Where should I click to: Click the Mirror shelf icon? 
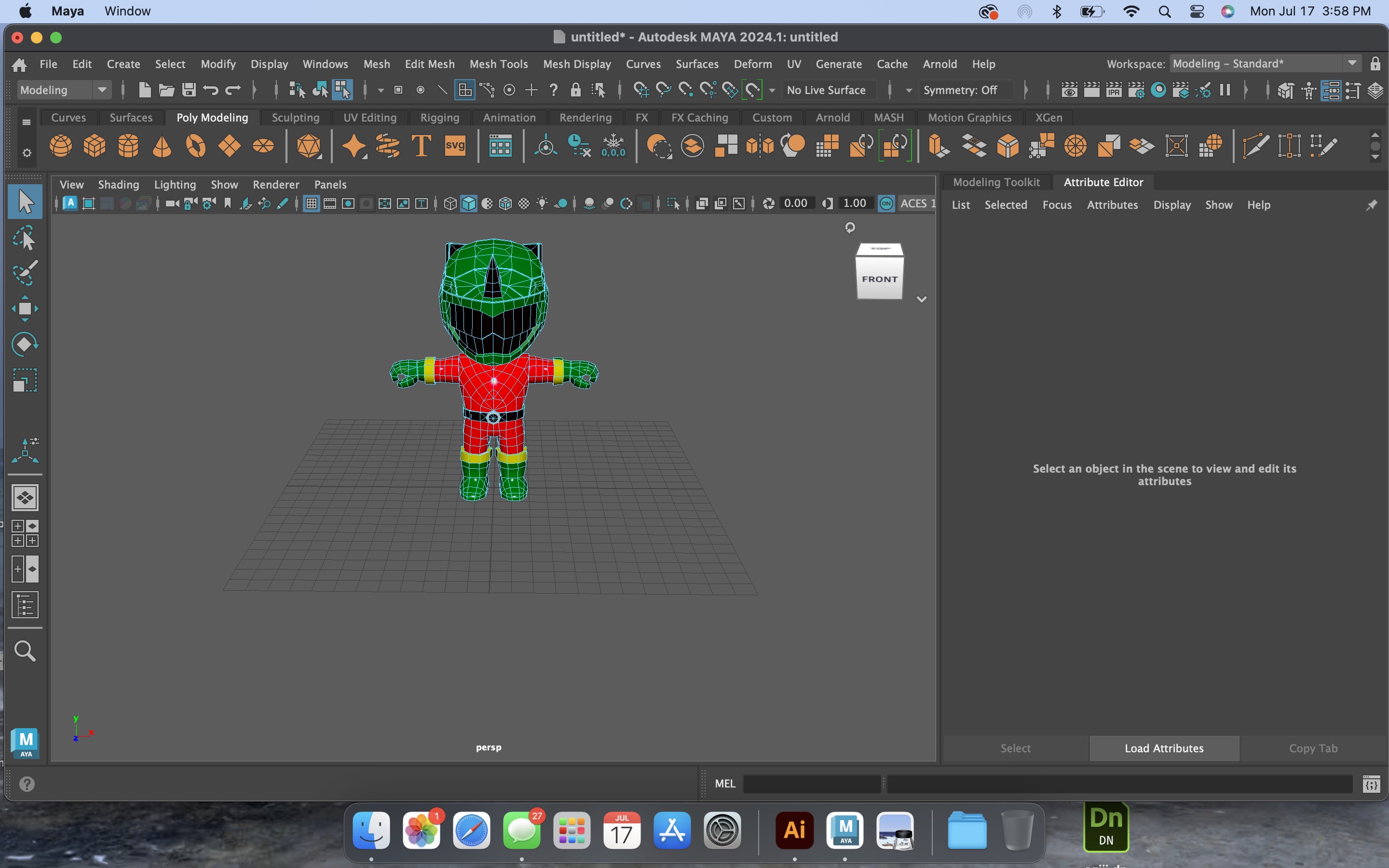tap(760, 146)
